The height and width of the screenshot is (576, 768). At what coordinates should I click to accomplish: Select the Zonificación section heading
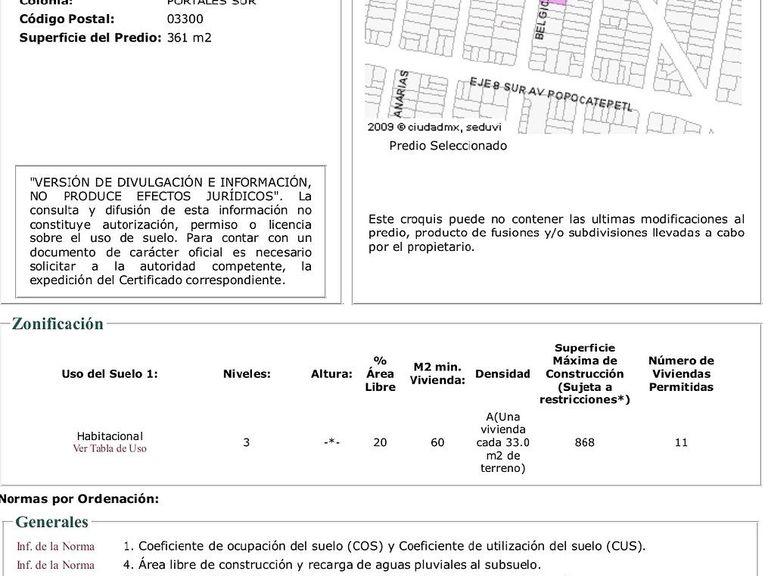[x=57, y=324]
